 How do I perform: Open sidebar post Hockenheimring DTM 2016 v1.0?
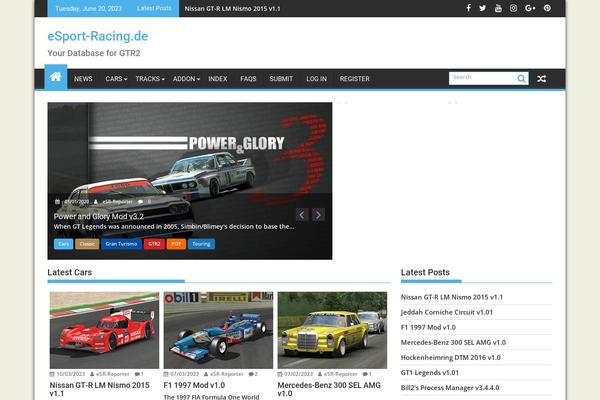pos(450,358)
